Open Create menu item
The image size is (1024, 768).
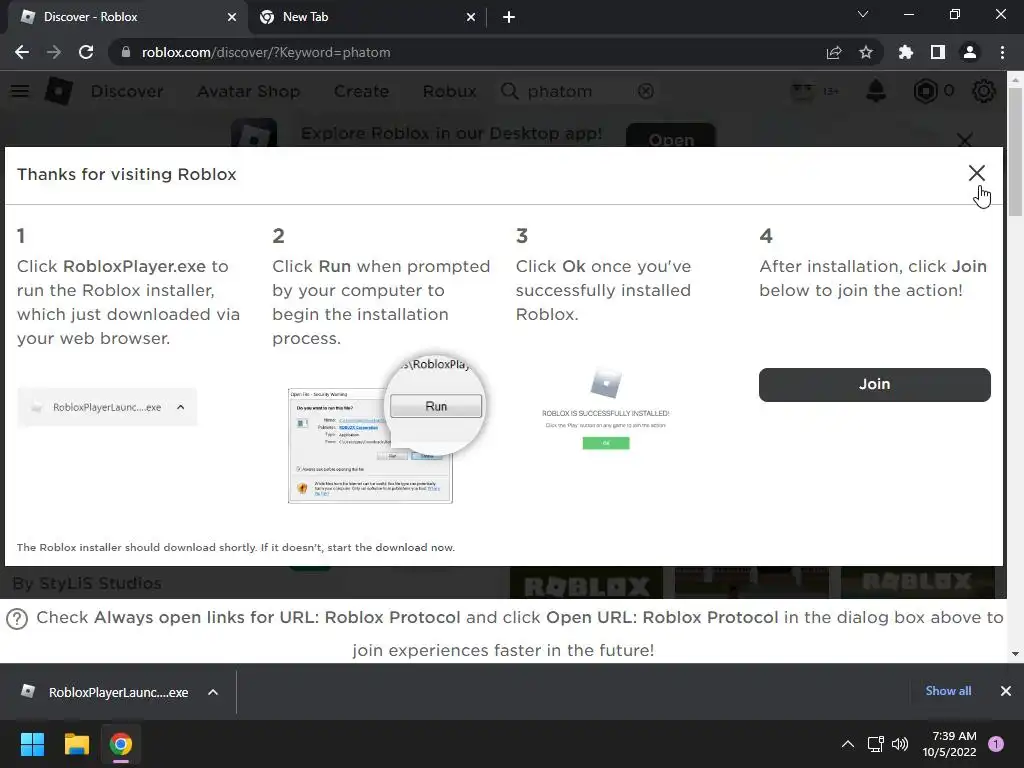[361, 91]
